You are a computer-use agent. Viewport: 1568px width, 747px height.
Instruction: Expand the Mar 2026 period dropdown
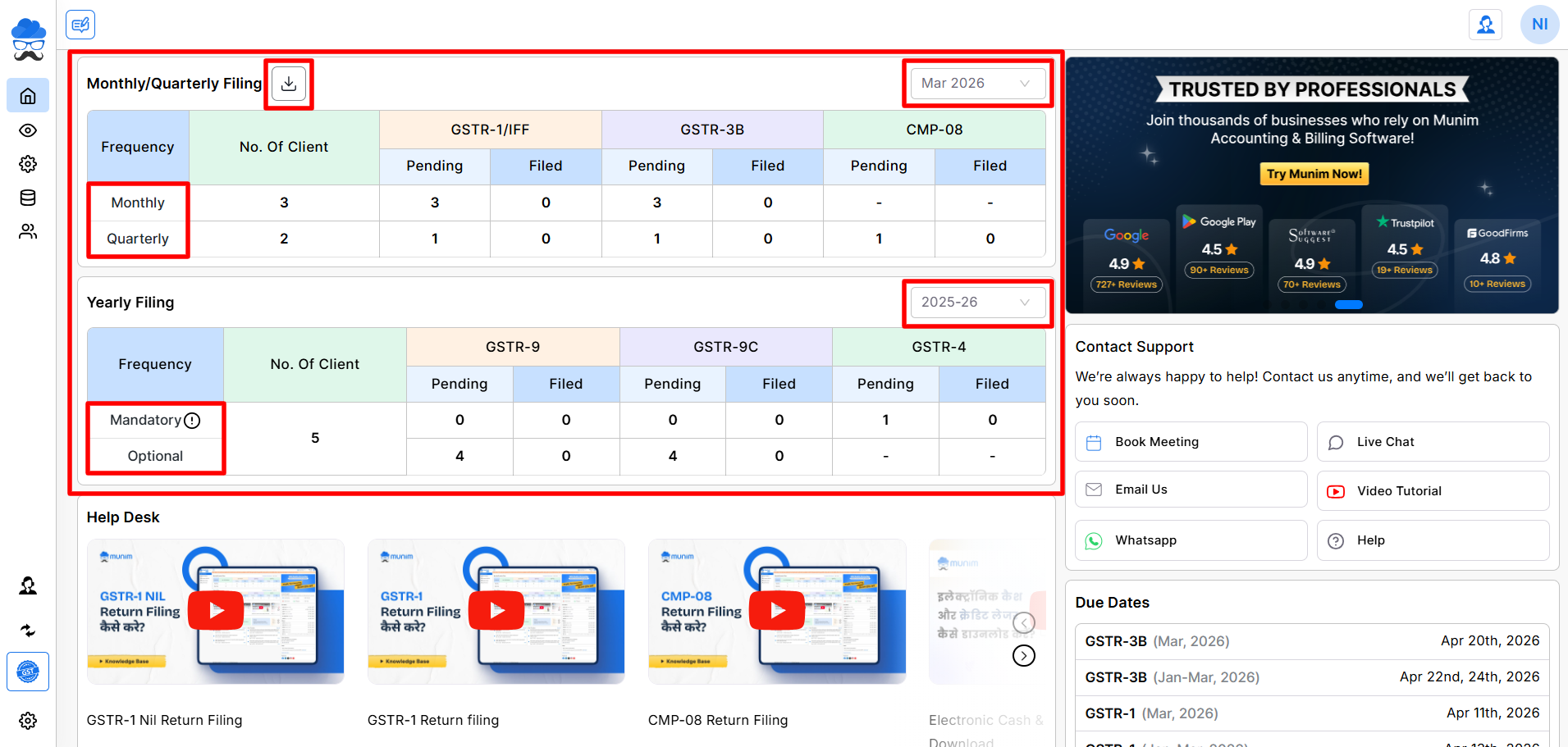976,84
